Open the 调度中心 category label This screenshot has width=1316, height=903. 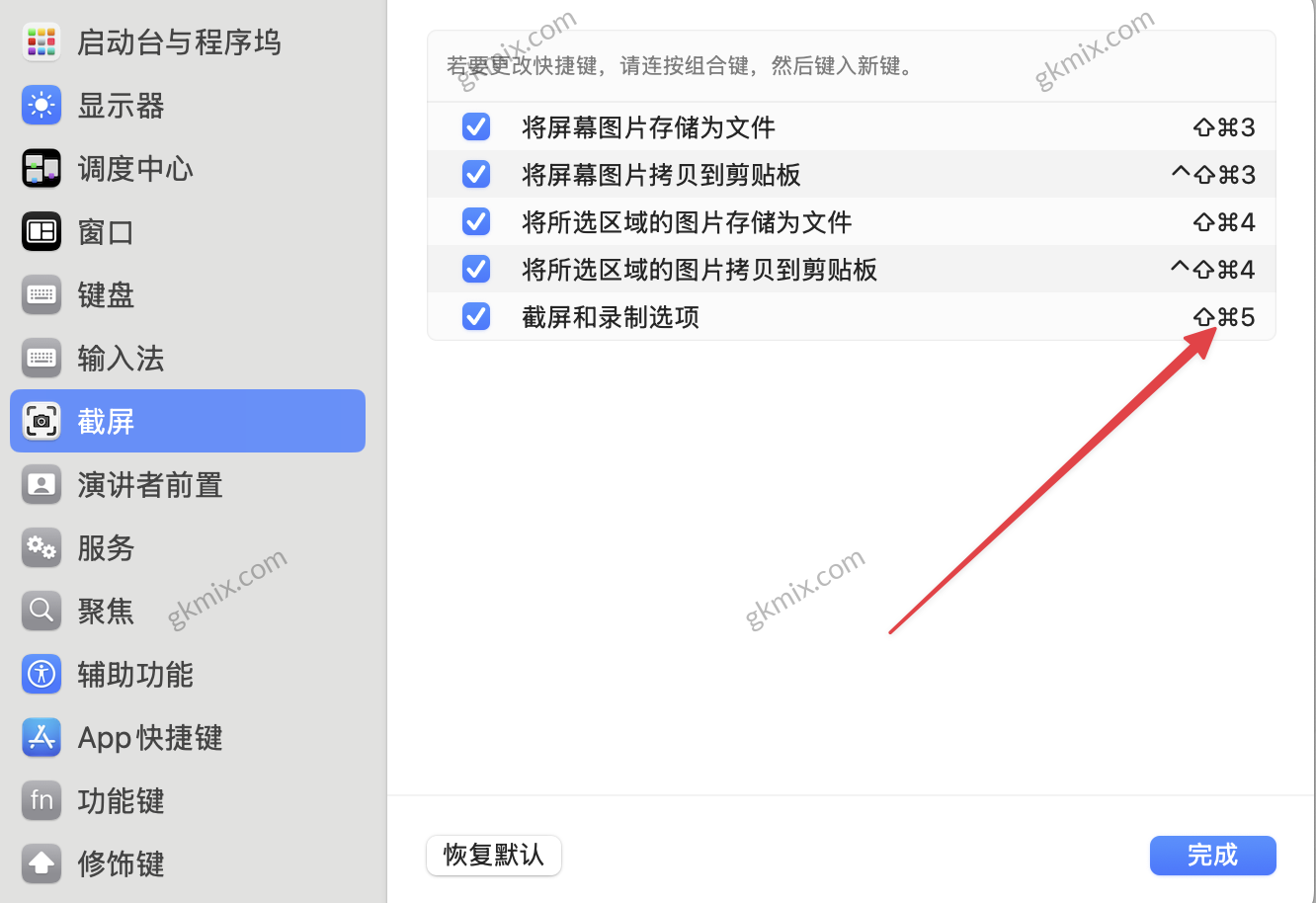[x=135, y=169]
